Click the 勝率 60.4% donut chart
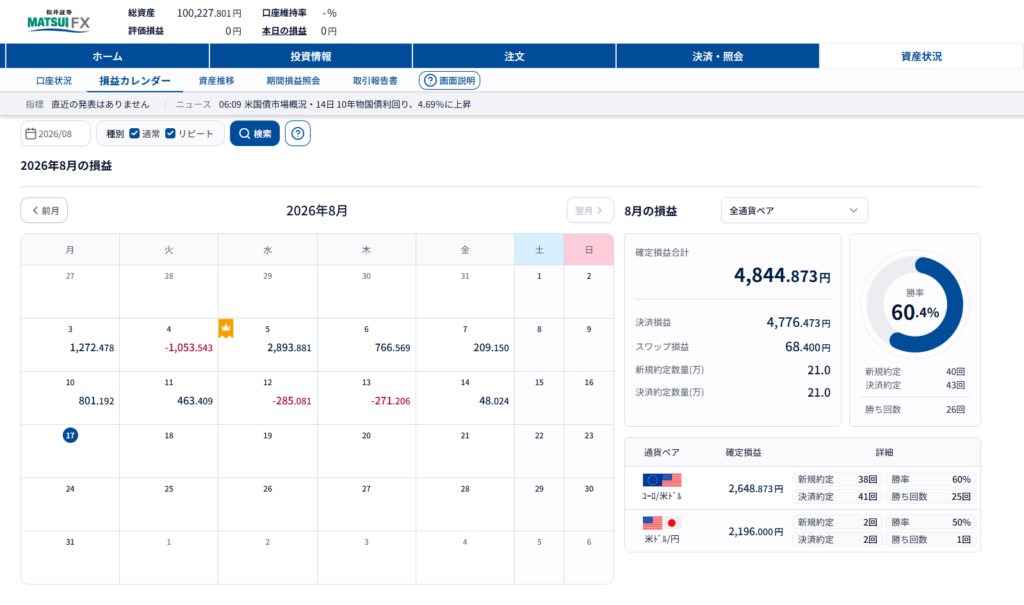The width and height of the screenshot is (1024, 605). click(x=914, y=304)
